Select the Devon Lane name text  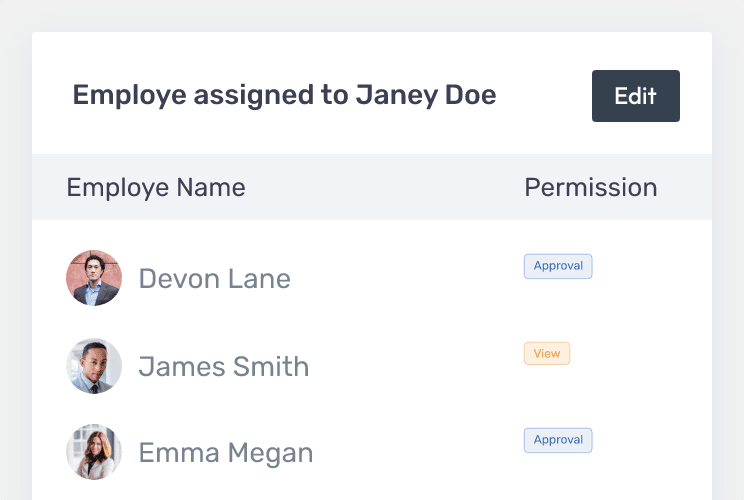214,278
